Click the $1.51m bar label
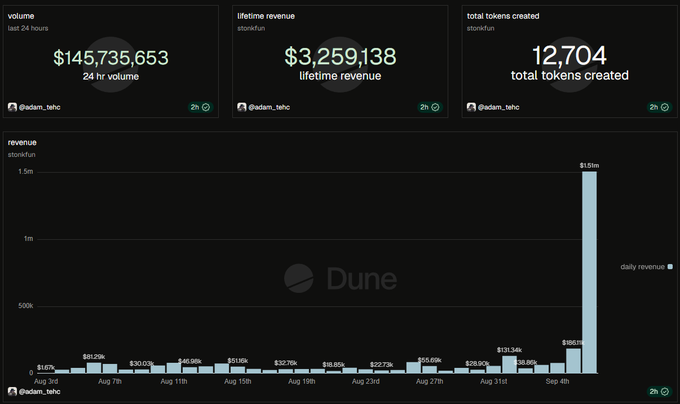The image size is (680, 404). click(589, 166)
